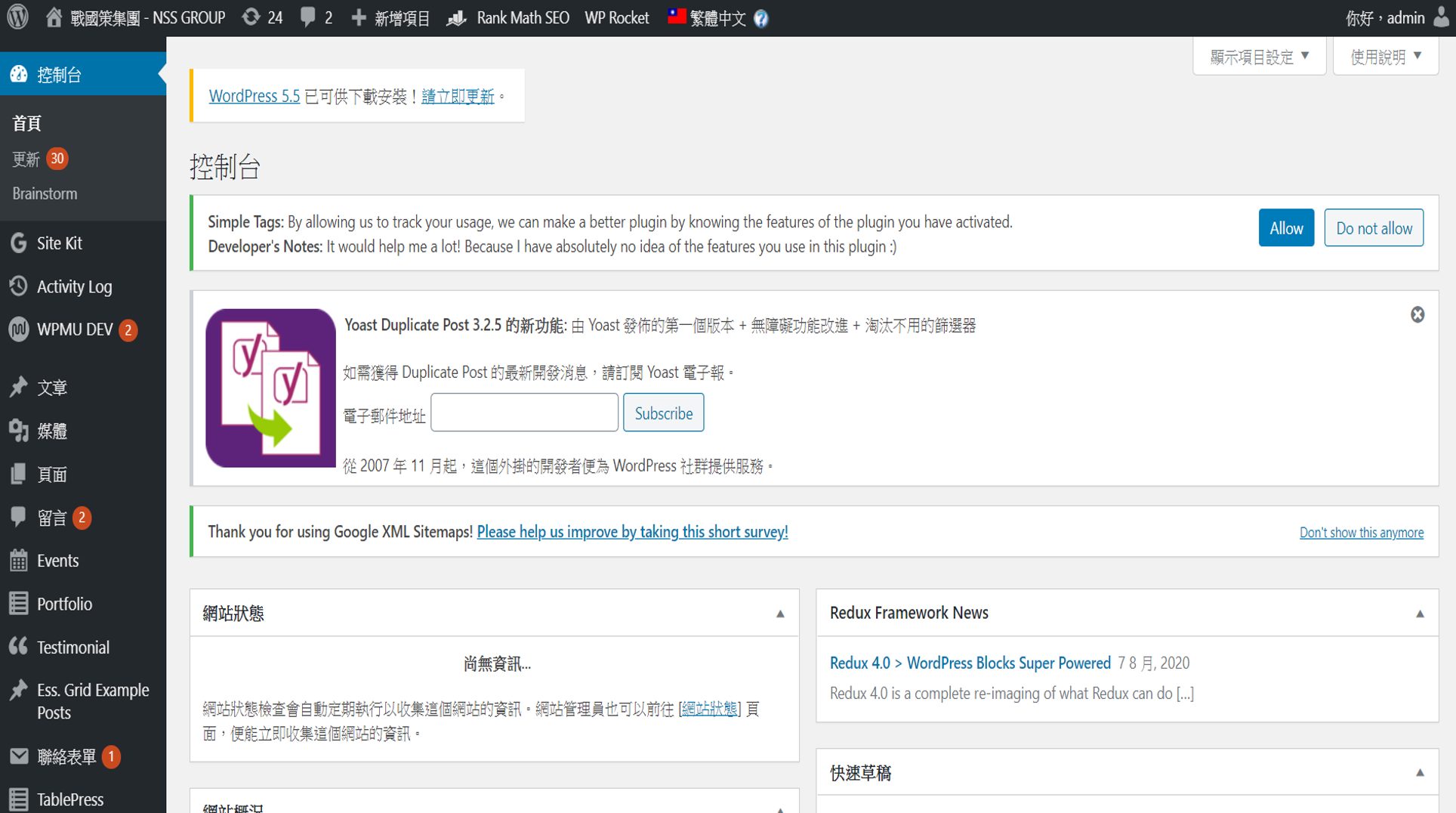Click the Allow button for Simple Tags

[1286, 227]
